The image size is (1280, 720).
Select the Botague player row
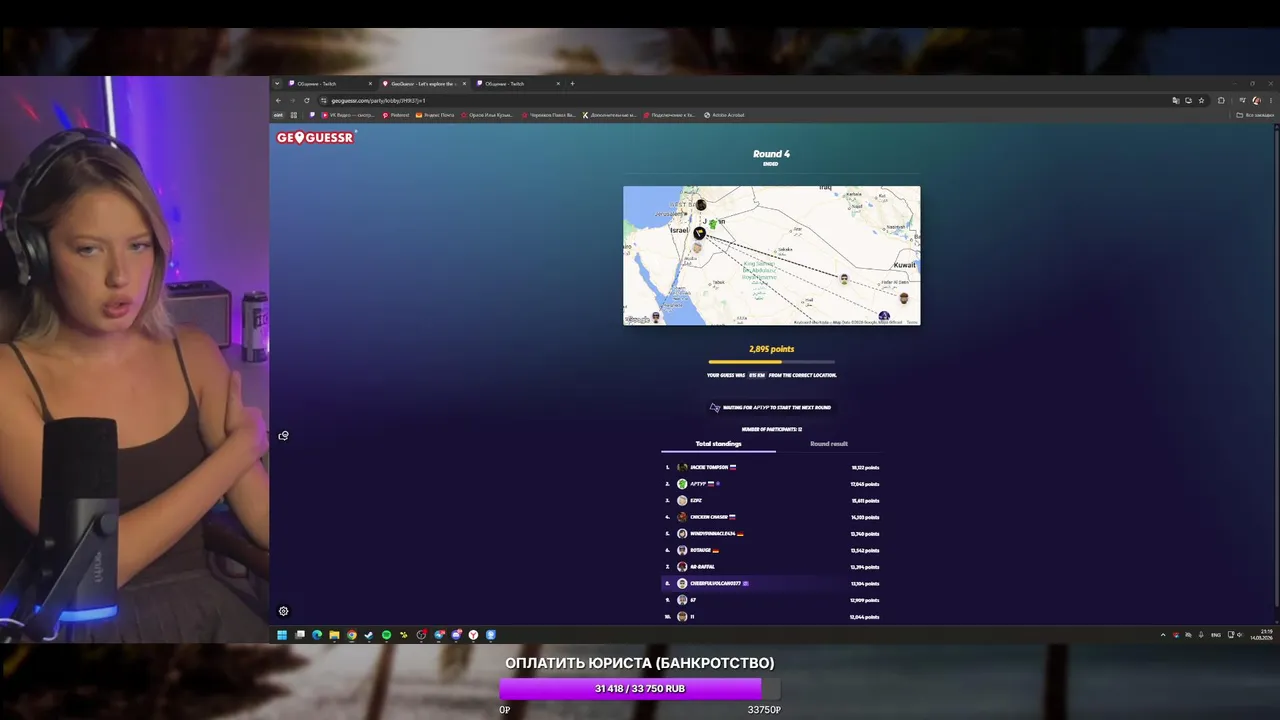(x=772, y=550)
